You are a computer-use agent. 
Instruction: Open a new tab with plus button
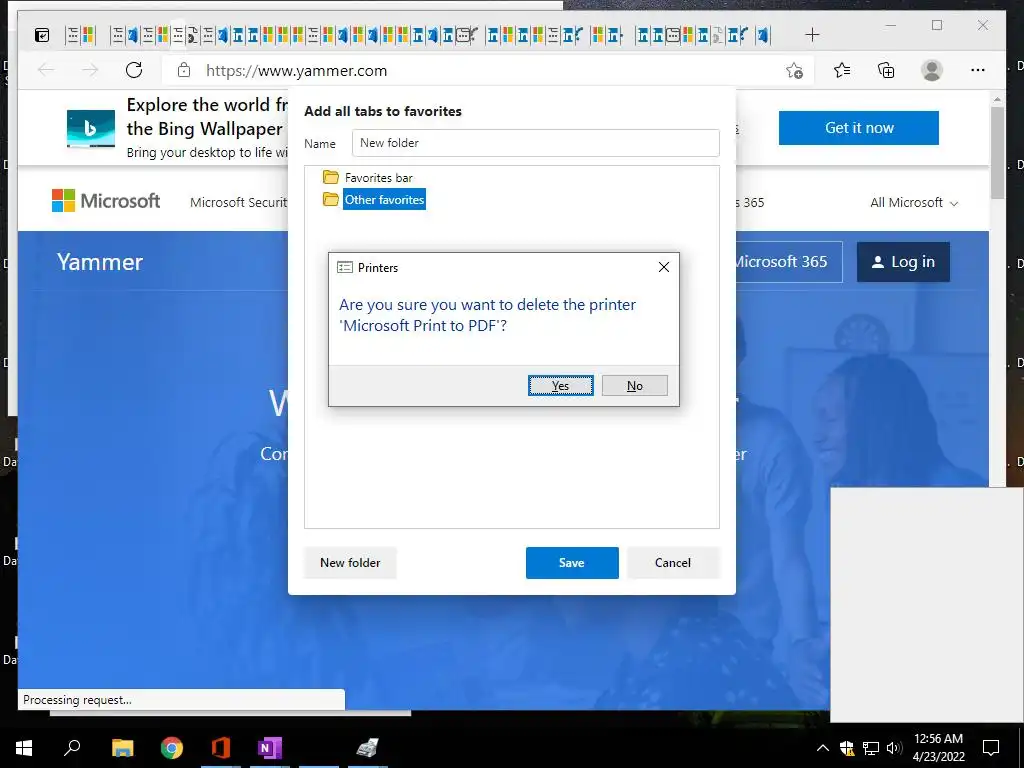812,35
